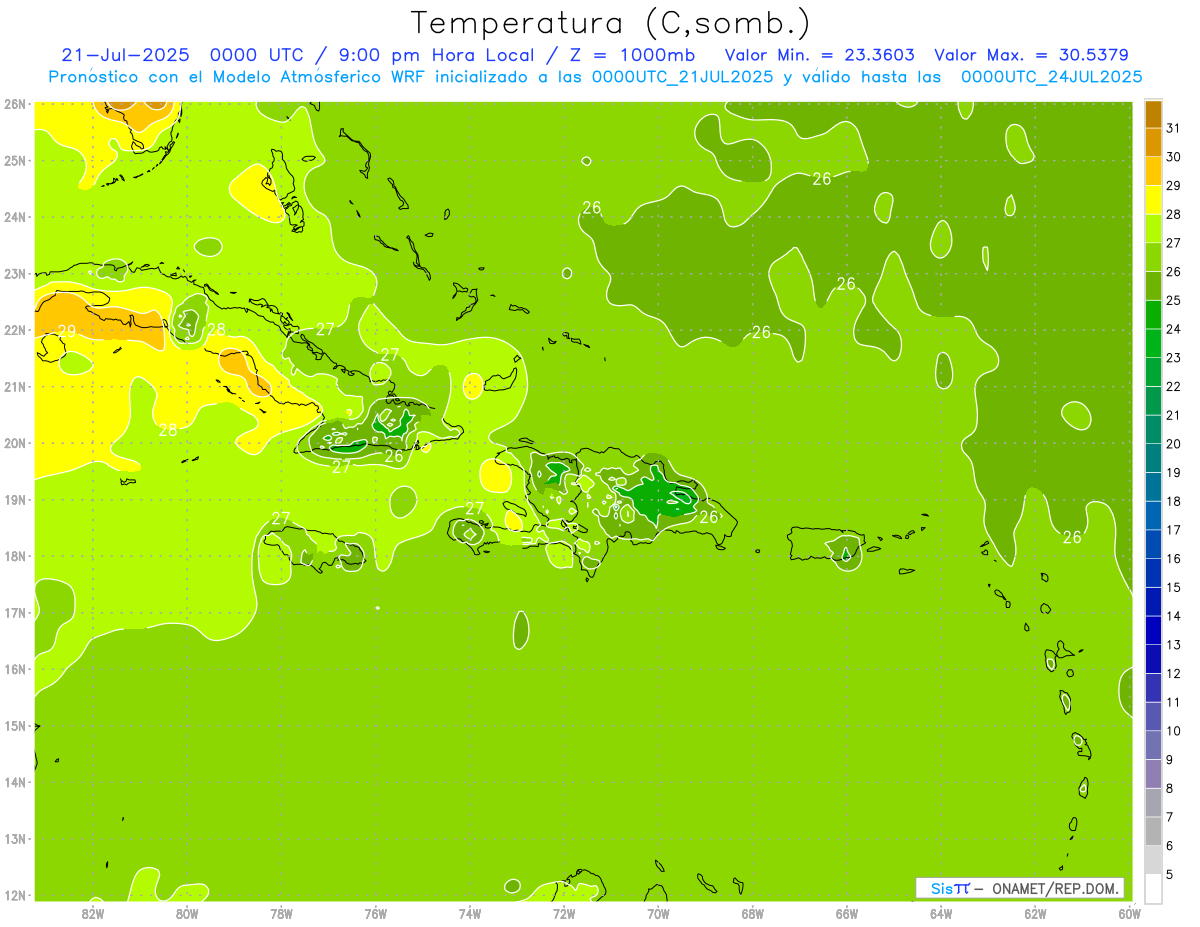
Task: Pick the orange colorbar swatch between 30 and 31
Action: pos(1154,143)
